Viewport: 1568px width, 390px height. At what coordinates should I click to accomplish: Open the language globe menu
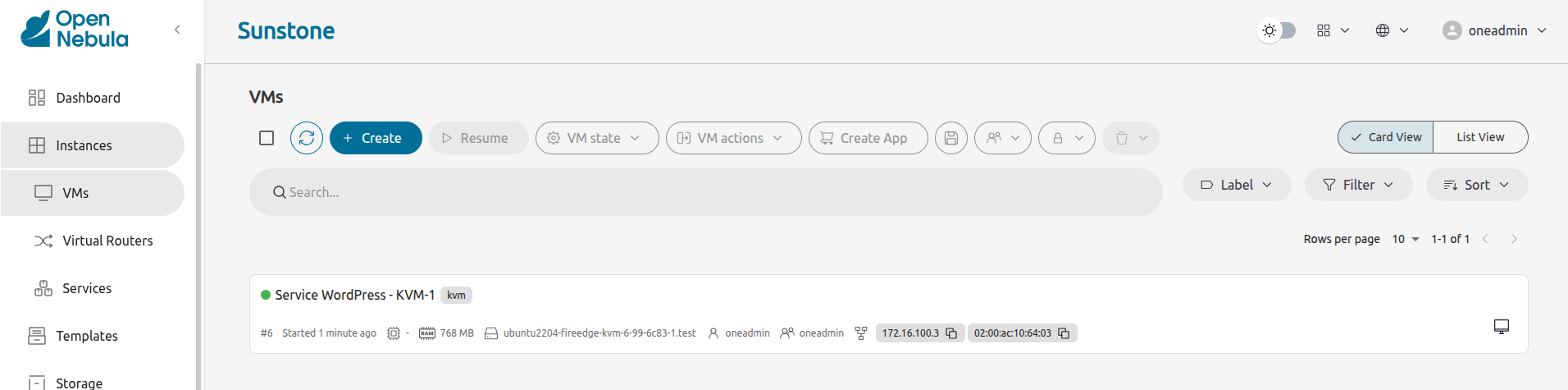click(x=1391, y=30)
